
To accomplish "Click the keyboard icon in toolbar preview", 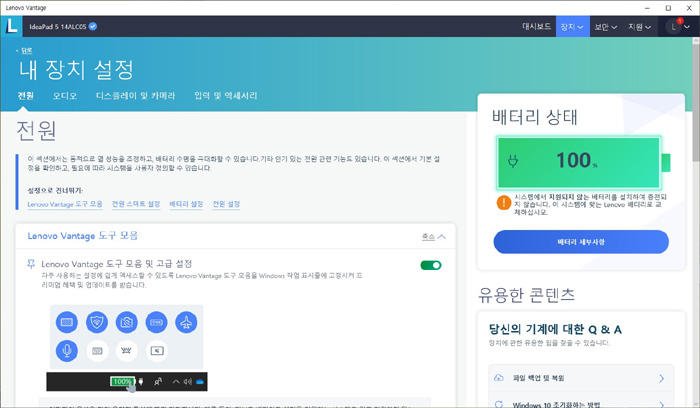I will pyautogui.click(x=67, y=322).
